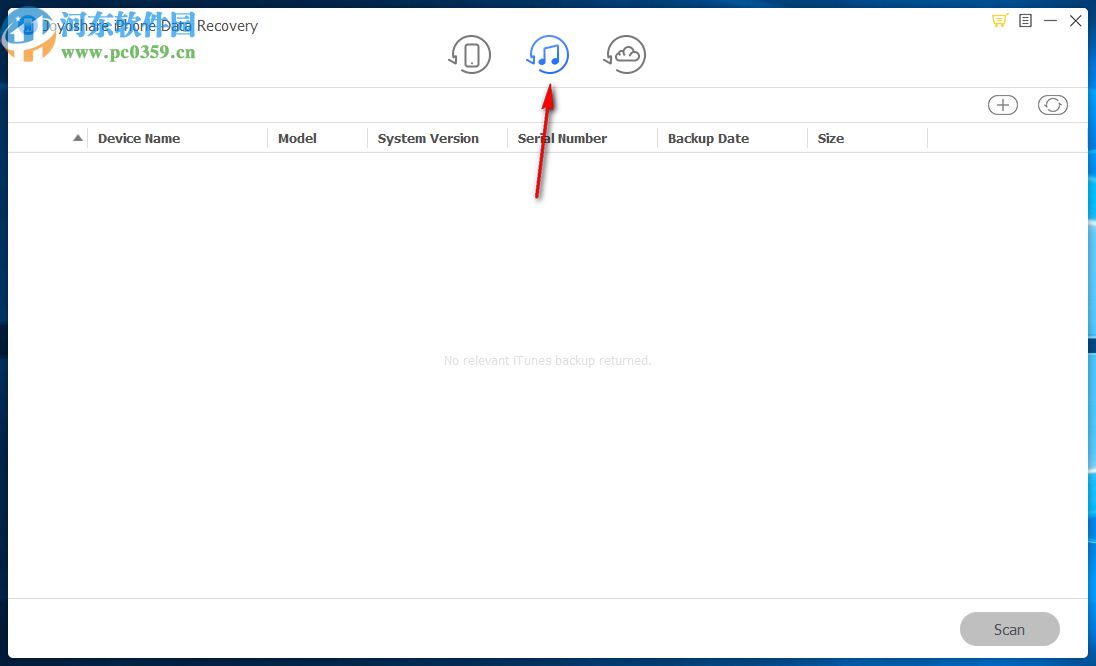This screenshot has width=1096, height=666.
Task: Select the Recover from iCloud icon
Action: 624,54
